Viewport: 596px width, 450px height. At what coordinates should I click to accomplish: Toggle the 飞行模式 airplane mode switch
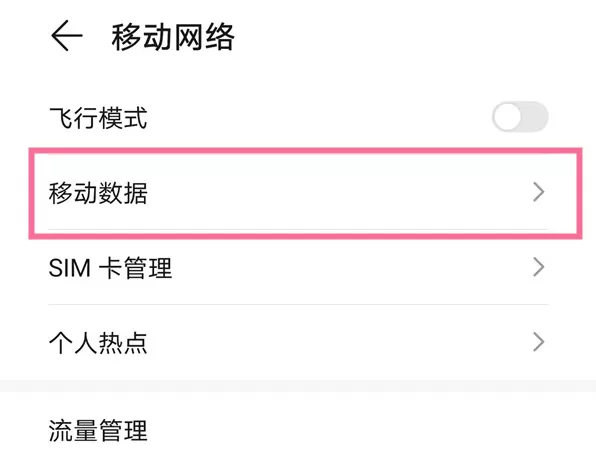tap(520, 117)
